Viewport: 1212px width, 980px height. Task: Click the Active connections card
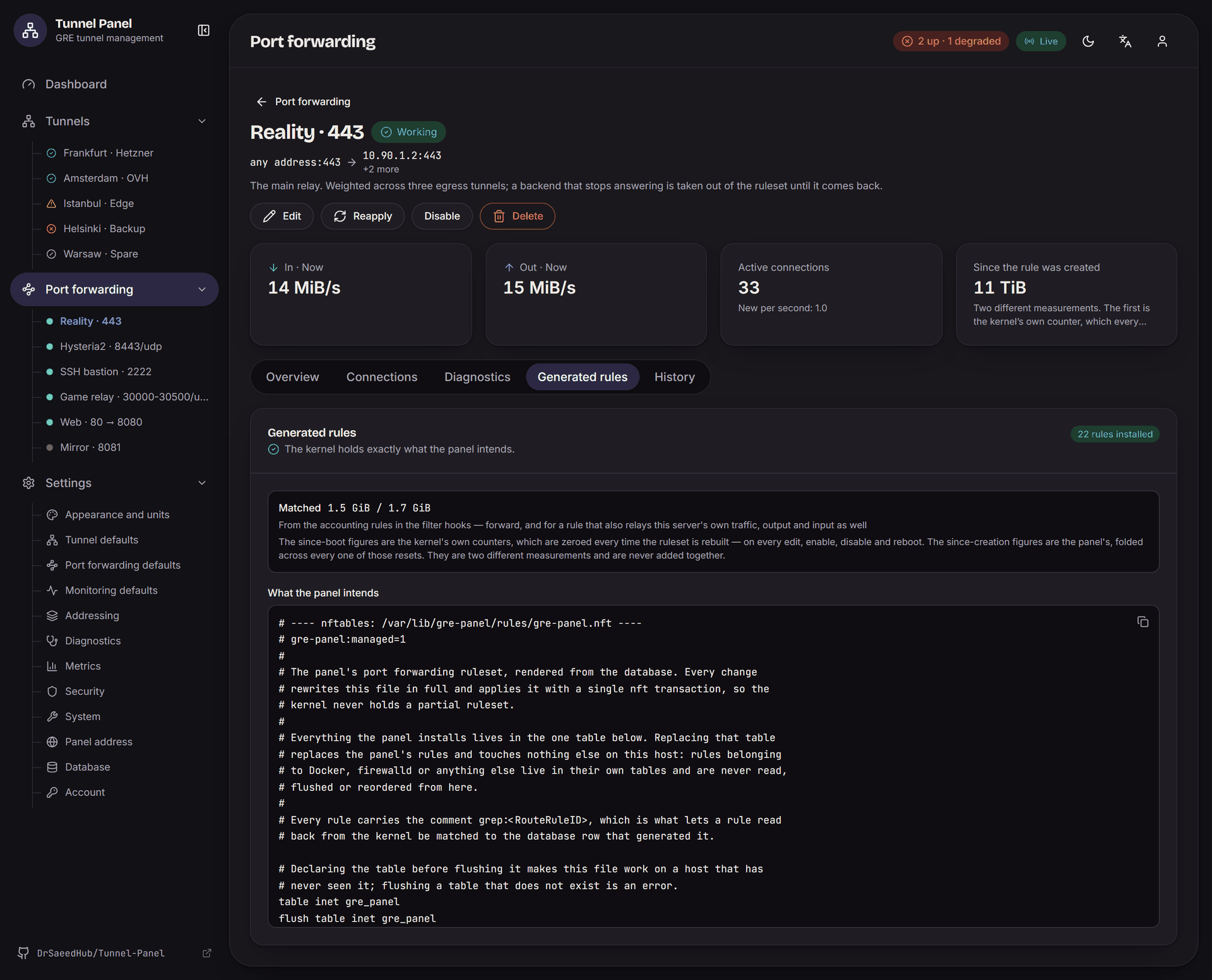tap(831, 294)
